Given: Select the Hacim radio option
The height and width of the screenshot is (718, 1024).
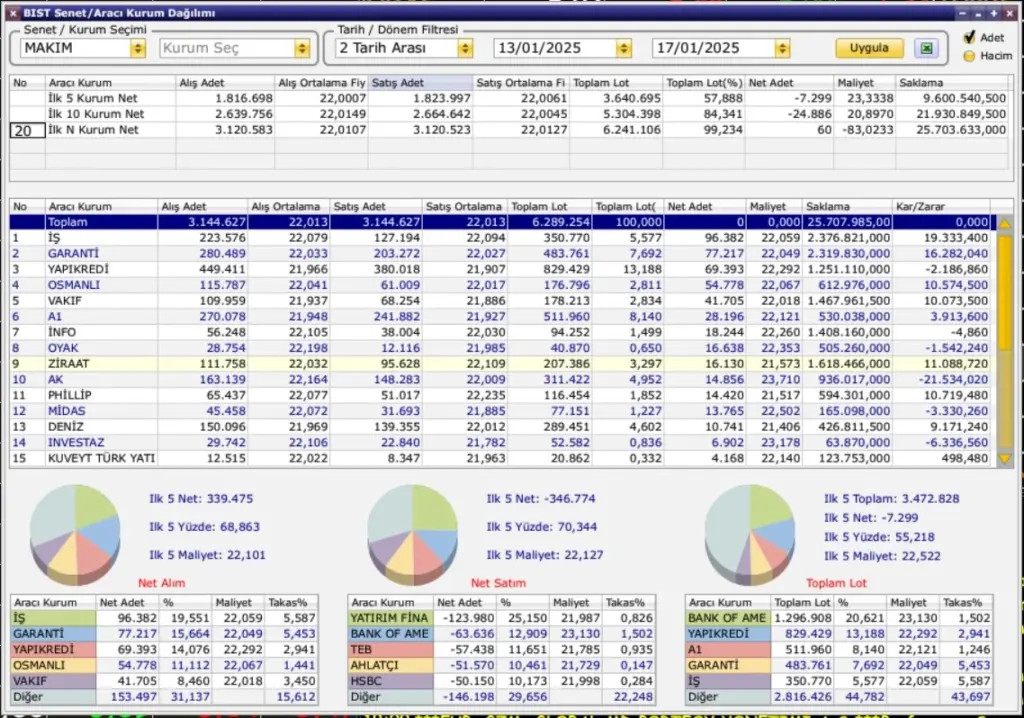Looking at the screenshot, I should pyautogui.click(x=969, y=56).
